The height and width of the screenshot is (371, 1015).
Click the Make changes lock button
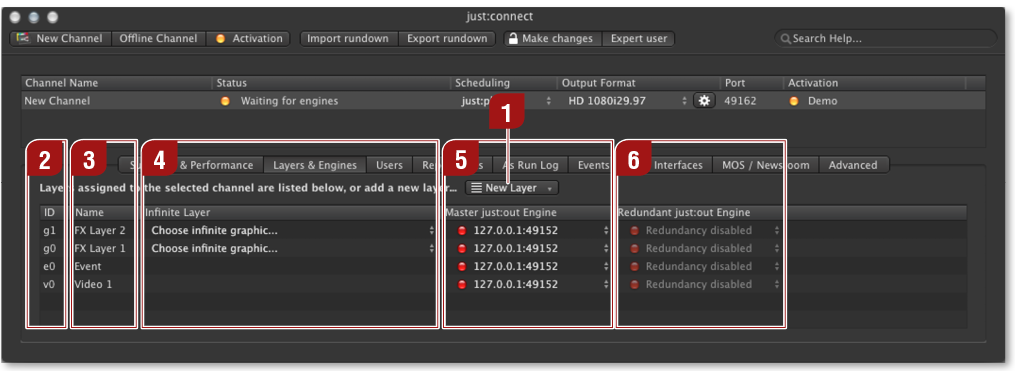pyautogui.click(x=553, y=39)
